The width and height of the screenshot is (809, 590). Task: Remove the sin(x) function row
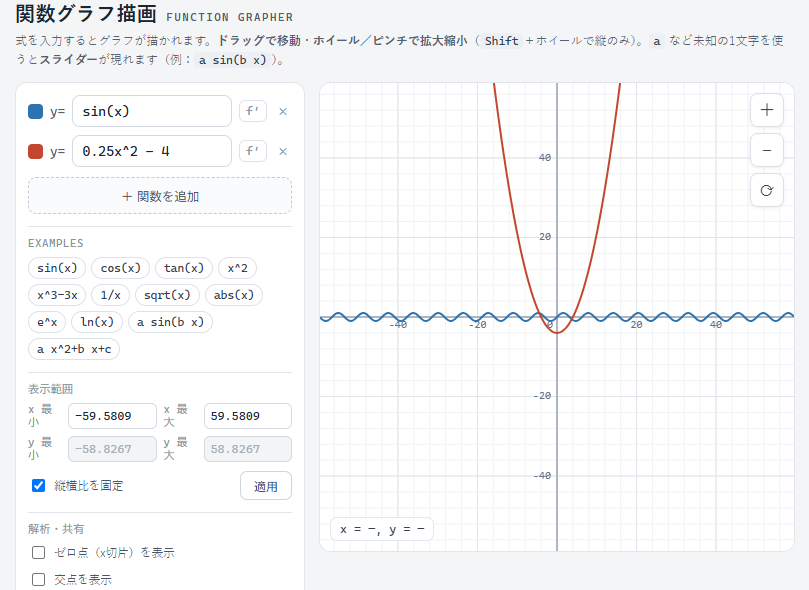(x=283, y=111)
